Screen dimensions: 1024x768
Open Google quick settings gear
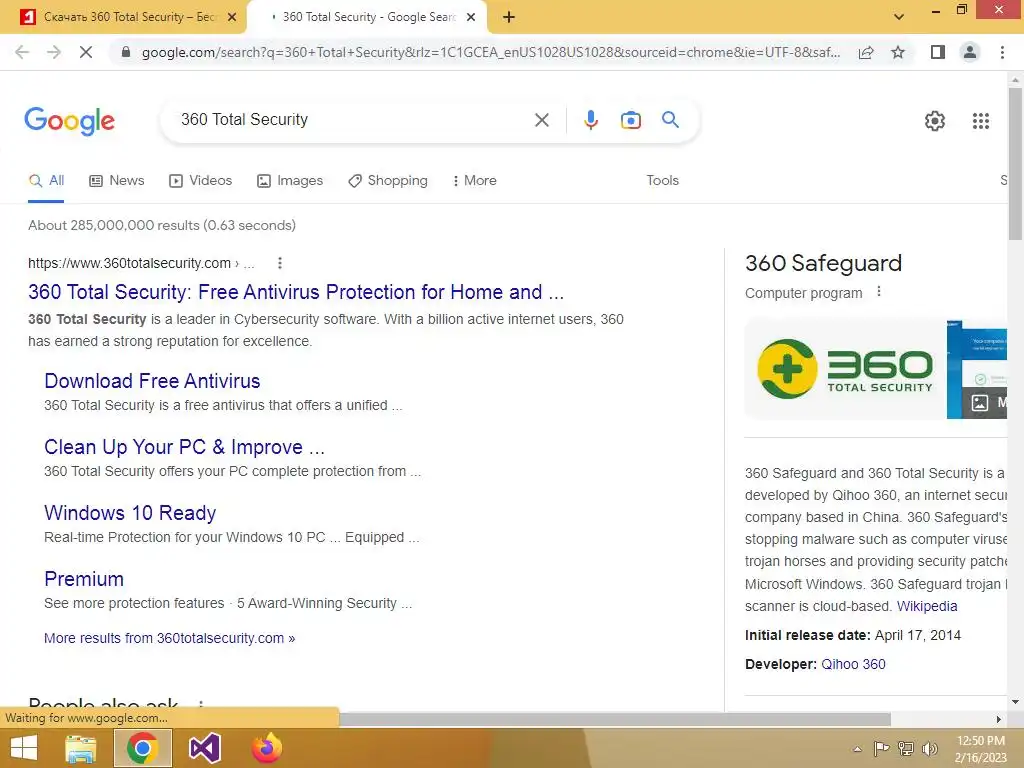pyautogui.click(x=935, y=121)
